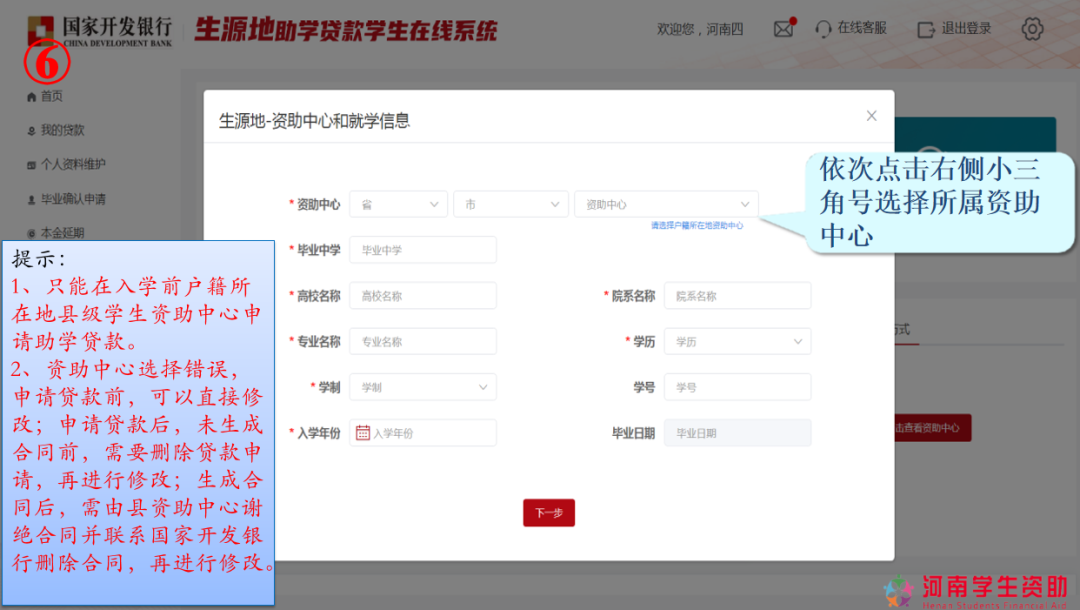
Task: Expand the 省 province dropdown
Action: click(398, 204)
